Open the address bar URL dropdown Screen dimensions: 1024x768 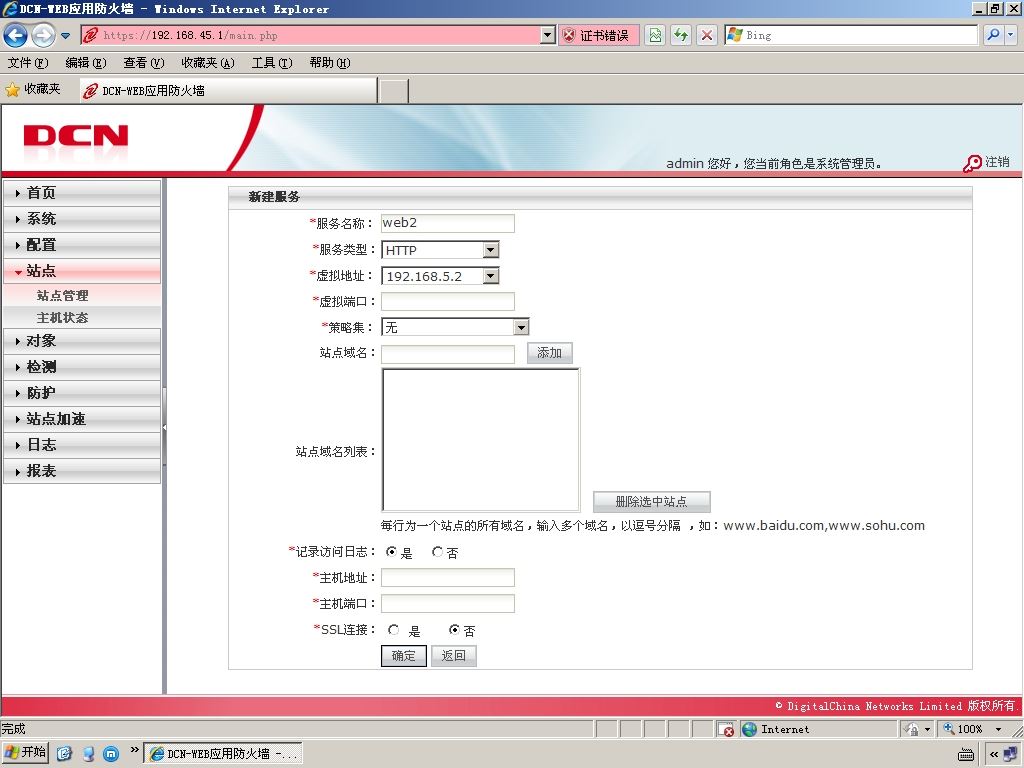click(x=548, y=35)
